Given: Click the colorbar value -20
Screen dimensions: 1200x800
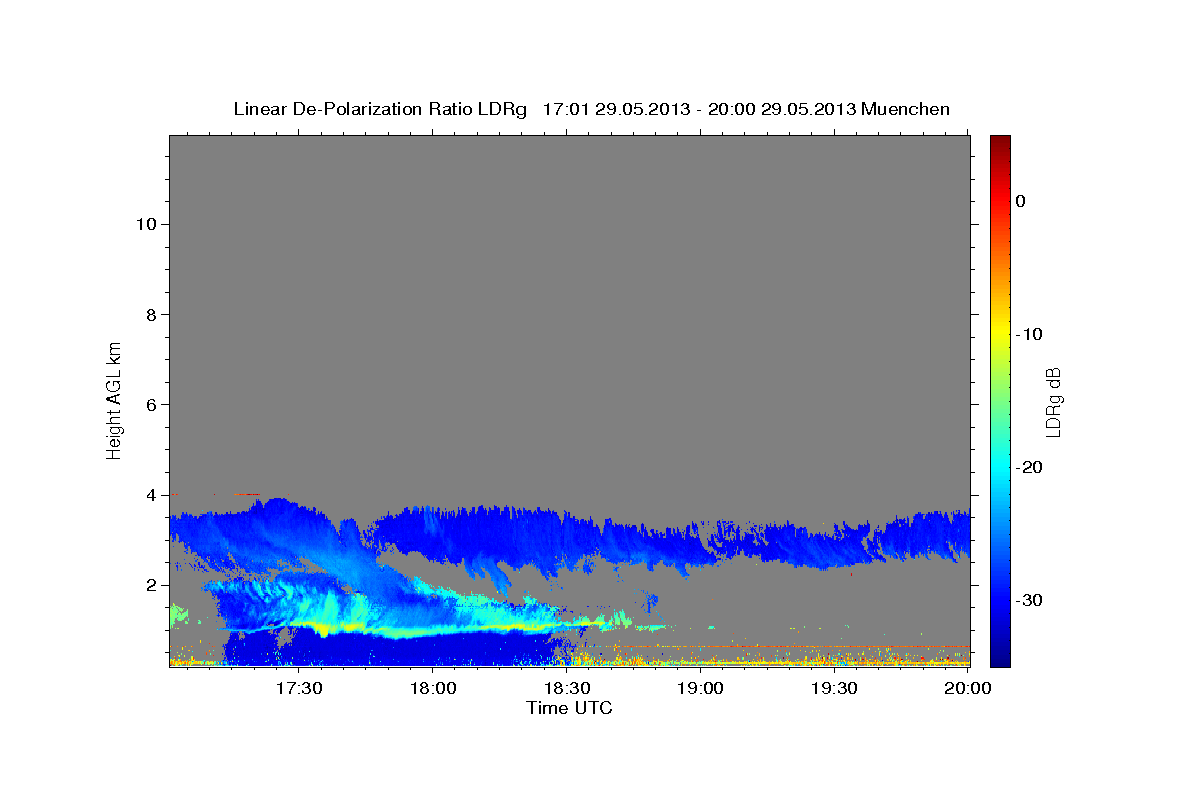Looking at the screenshot, I should [1029, 467].
